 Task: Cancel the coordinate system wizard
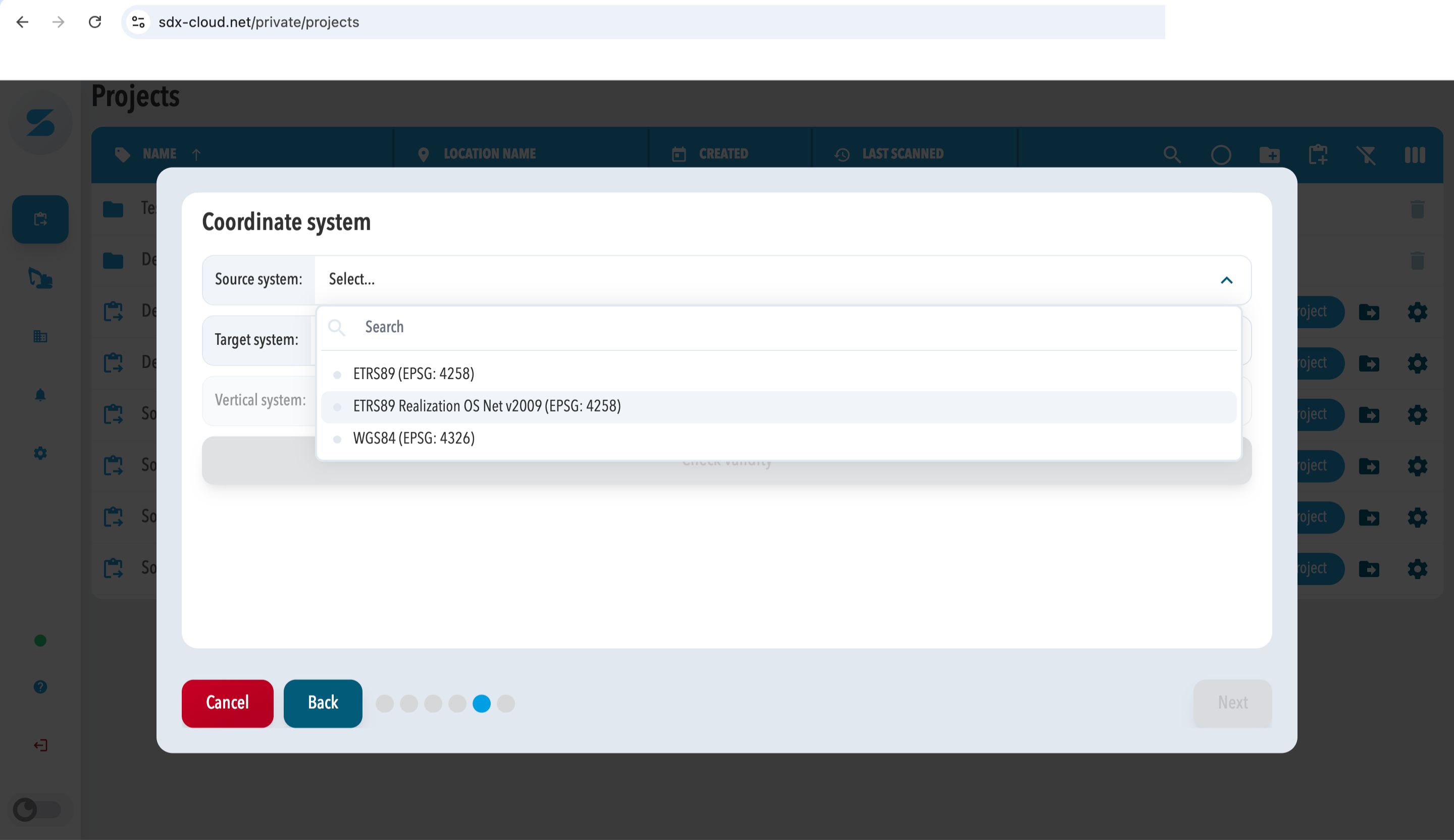pos(227,703)
